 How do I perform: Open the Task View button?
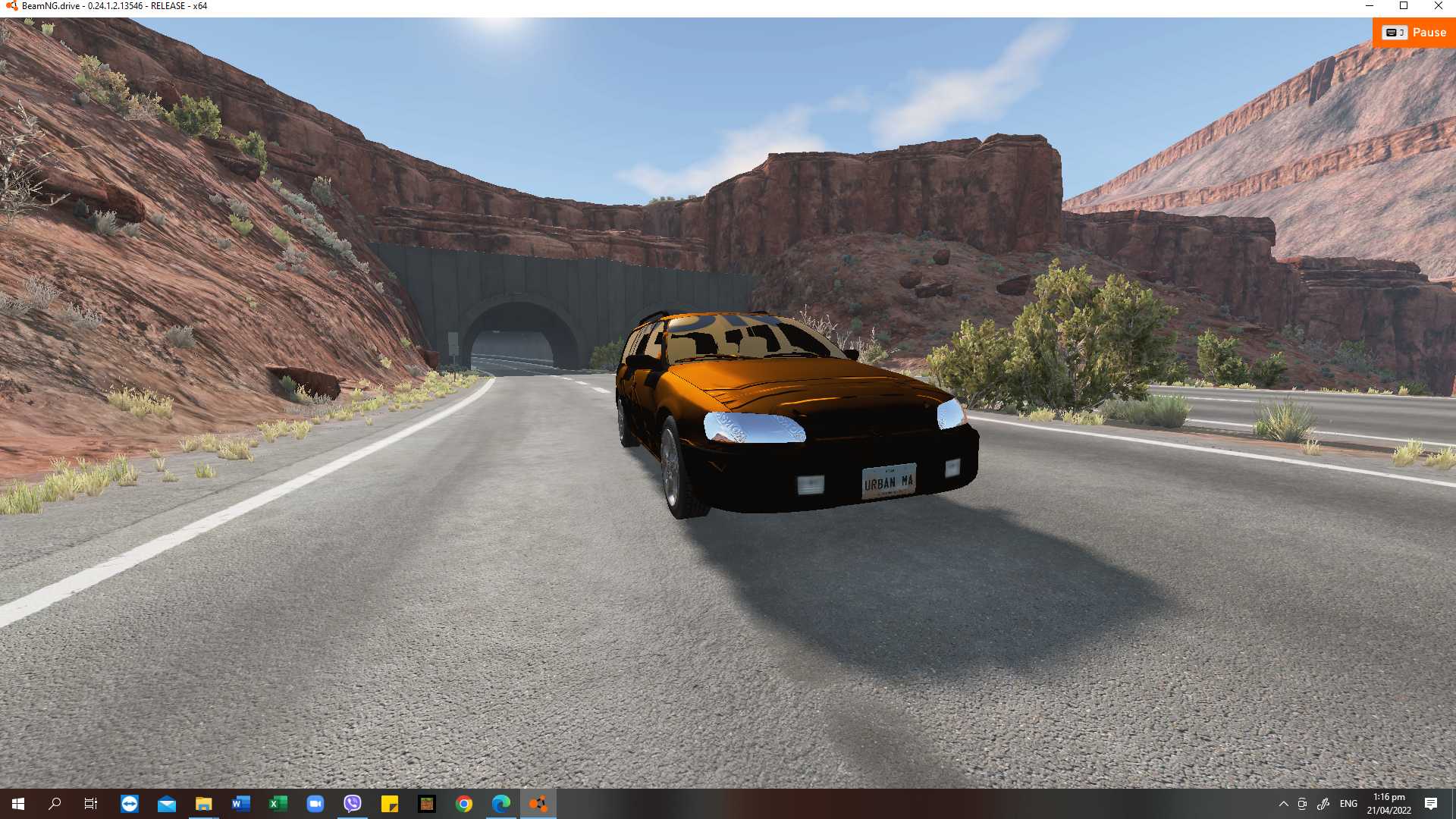point(91,804)
